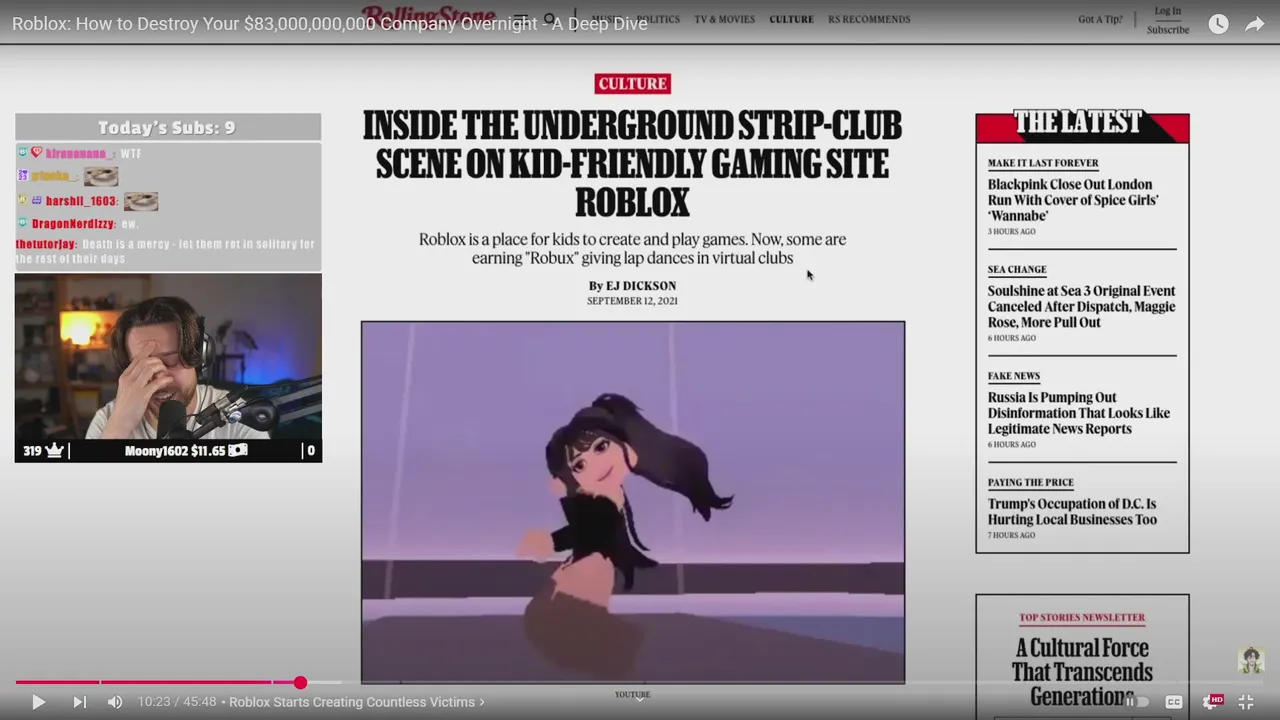Viewport: 1280px width, 720px height.
Task: Click the 'Make It Last Forever' label
Action: pyautogui.click(x=1043, y=163)
